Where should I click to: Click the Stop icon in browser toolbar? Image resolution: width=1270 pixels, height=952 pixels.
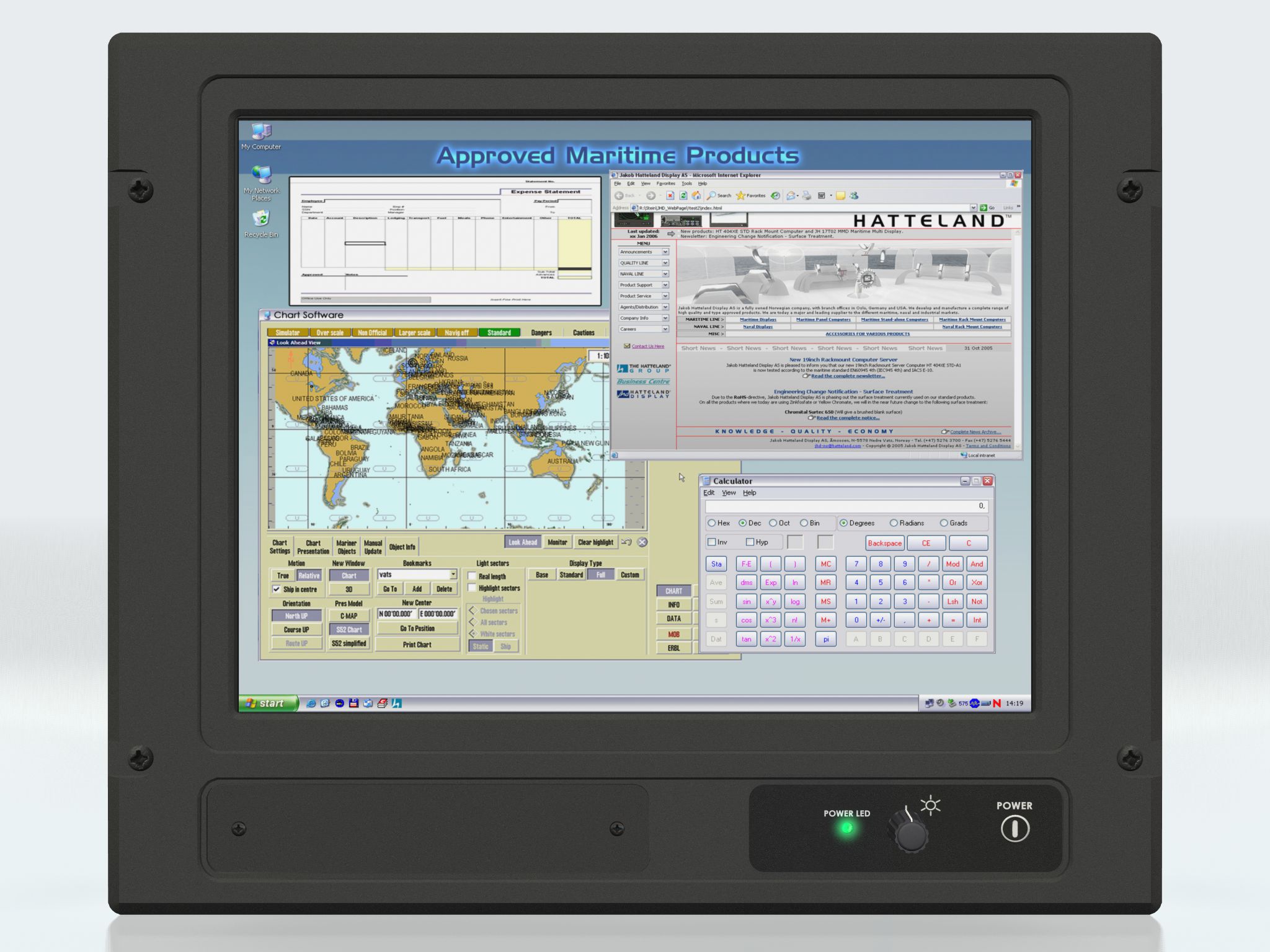coord(670,196)
